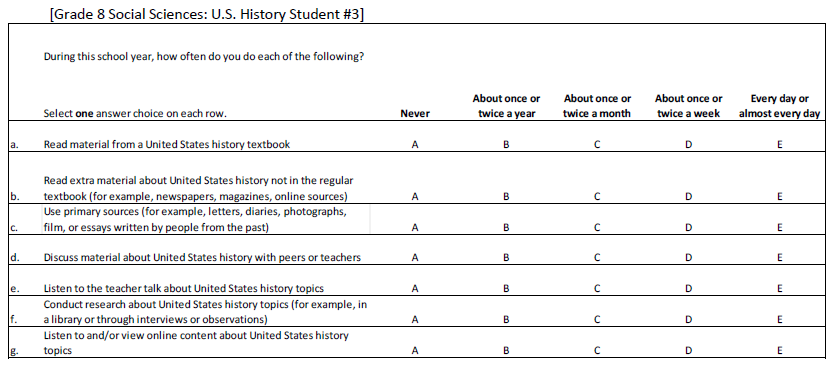836x370 pixels.
Task: Pick option B for reading extra material
Action: (506, 196)
